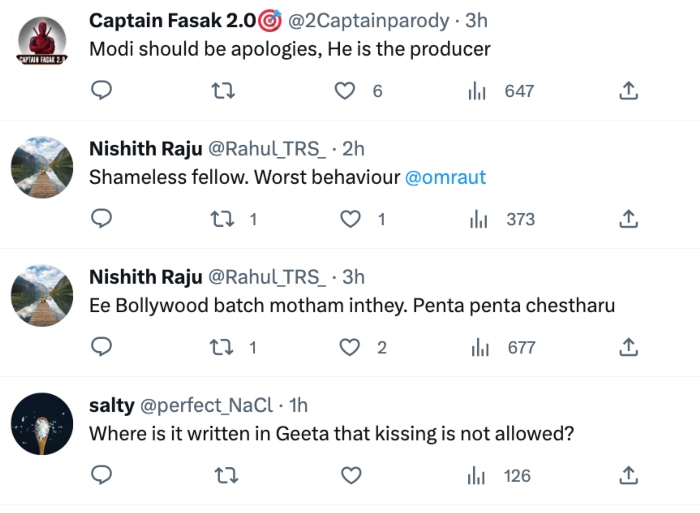Share the Bollywood batch tweet

point(628,347)
